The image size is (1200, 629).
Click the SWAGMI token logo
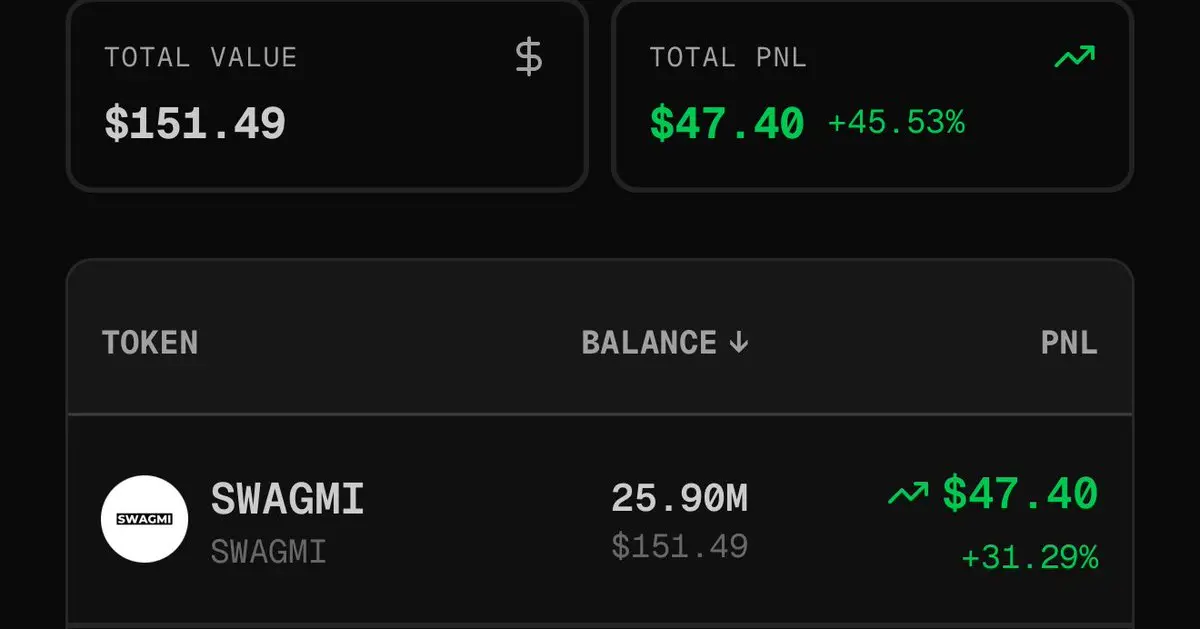(144, 519)
